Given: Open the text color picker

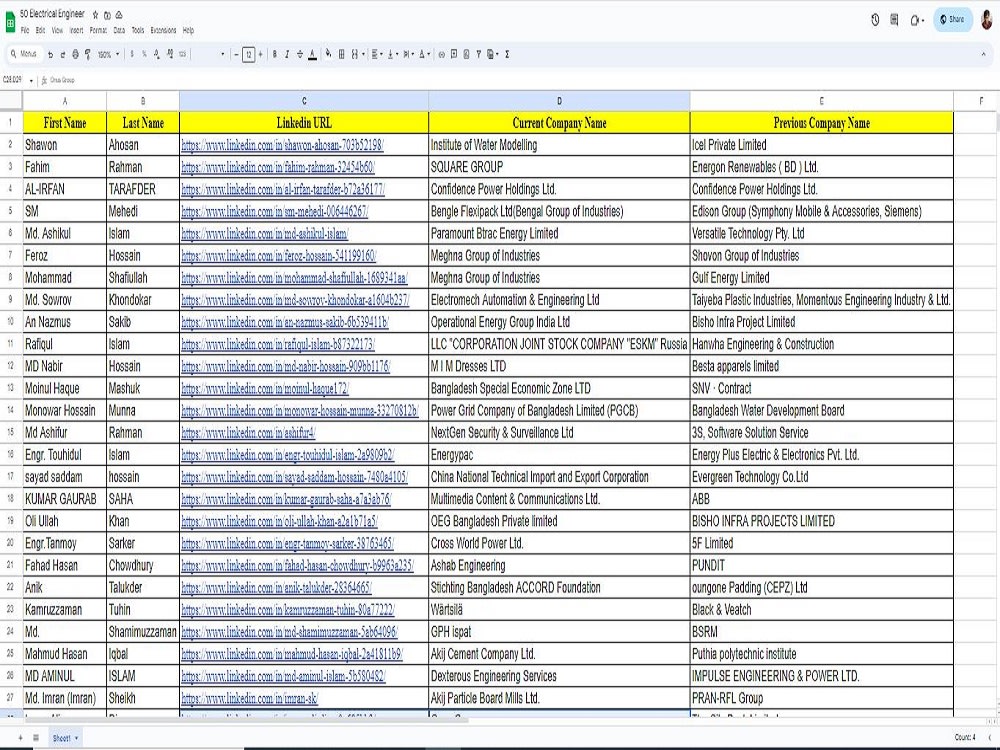Looking at the screenshot, I should (312, 55).
